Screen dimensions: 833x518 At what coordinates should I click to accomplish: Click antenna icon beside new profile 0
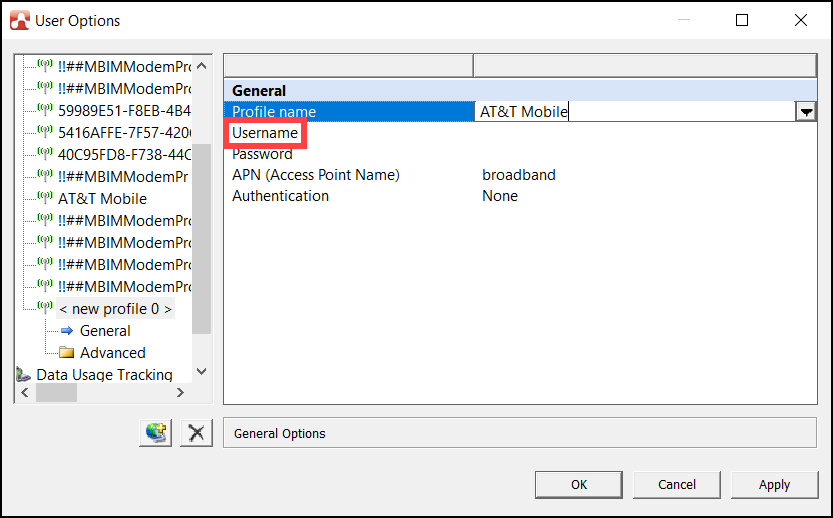[x=45, y=308]
